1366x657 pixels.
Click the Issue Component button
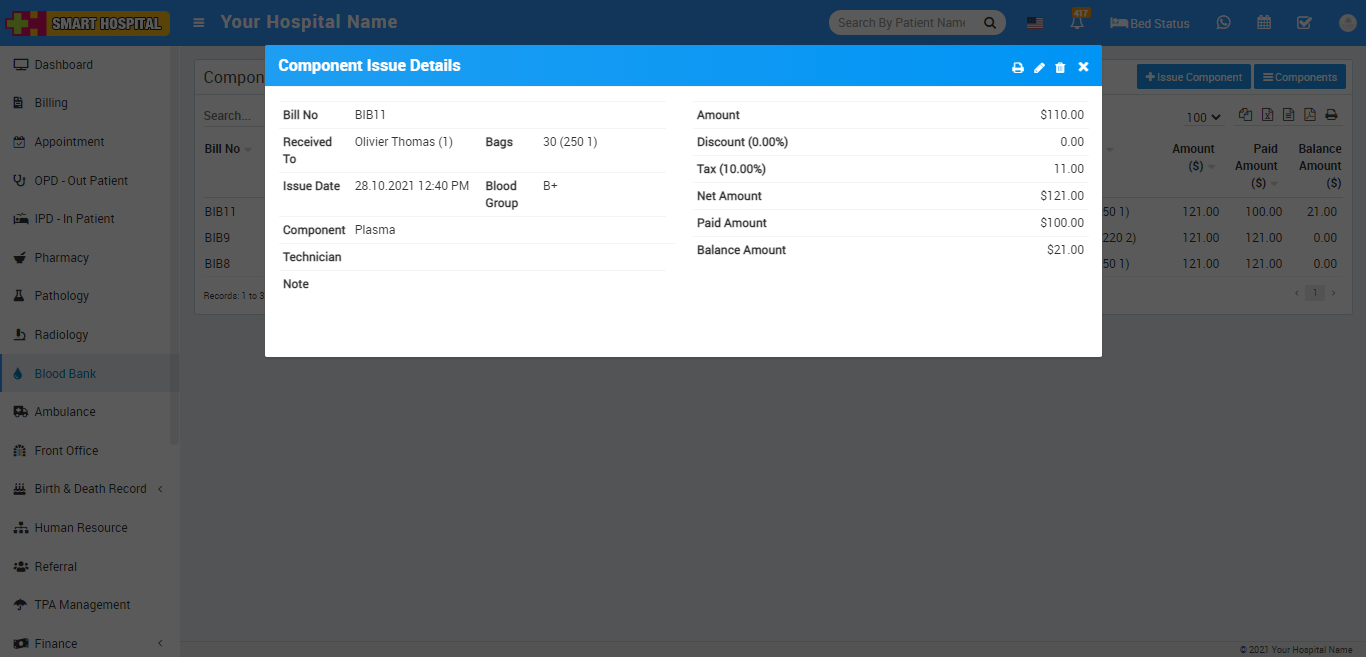[x=1193, y=77]
